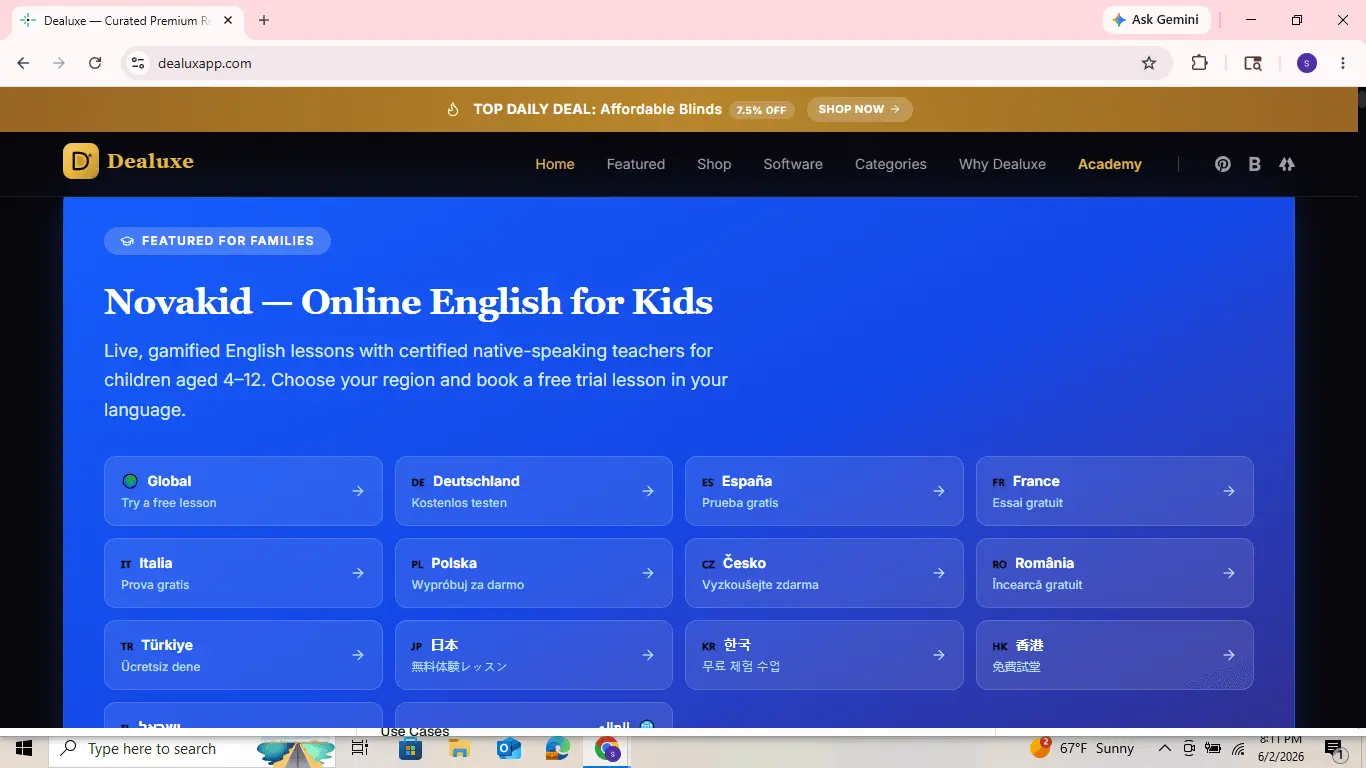Click the page vertical scrollbar thumb
The image size is (1366, 768).
[x=1361, y=100]
